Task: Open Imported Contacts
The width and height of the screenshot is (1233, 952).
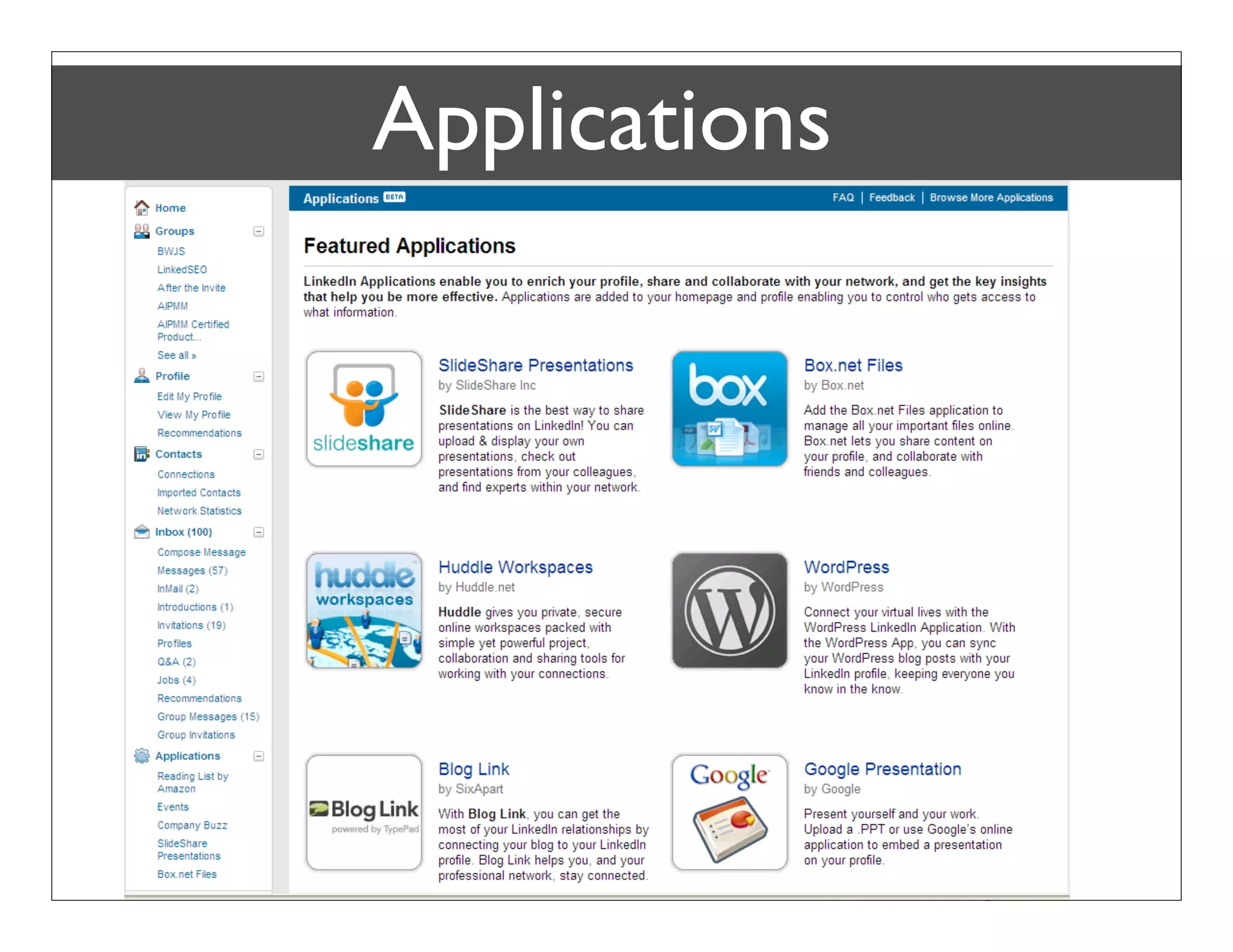Action: point(199,492)
